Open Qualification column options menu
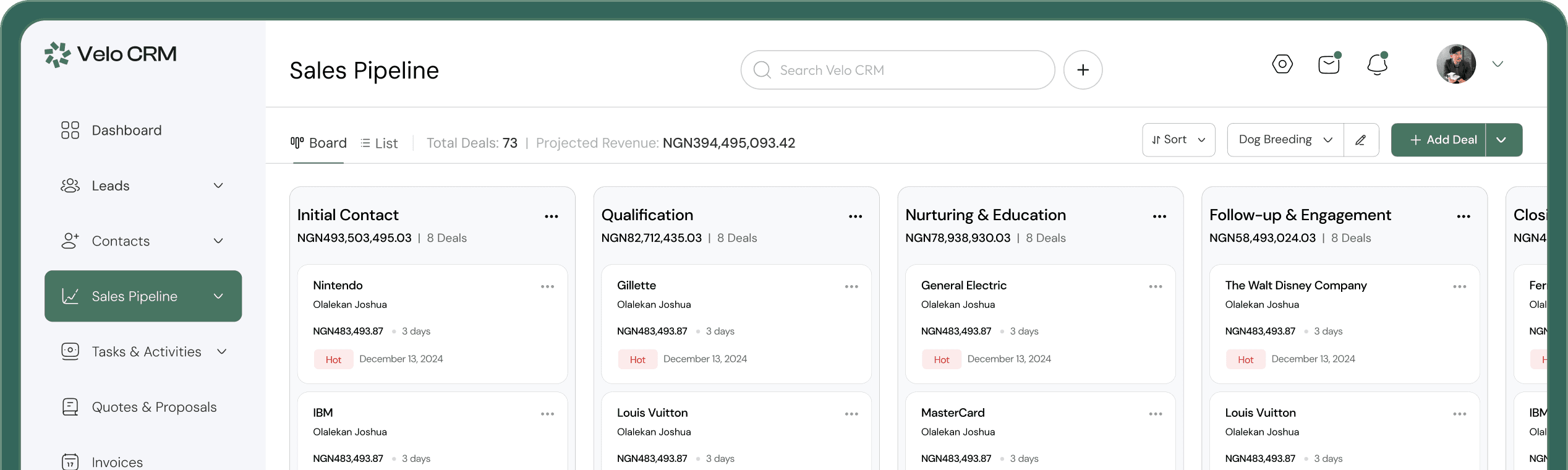Image resolution: width=1568 pixels, height=470 pixels. click(856, 216)
